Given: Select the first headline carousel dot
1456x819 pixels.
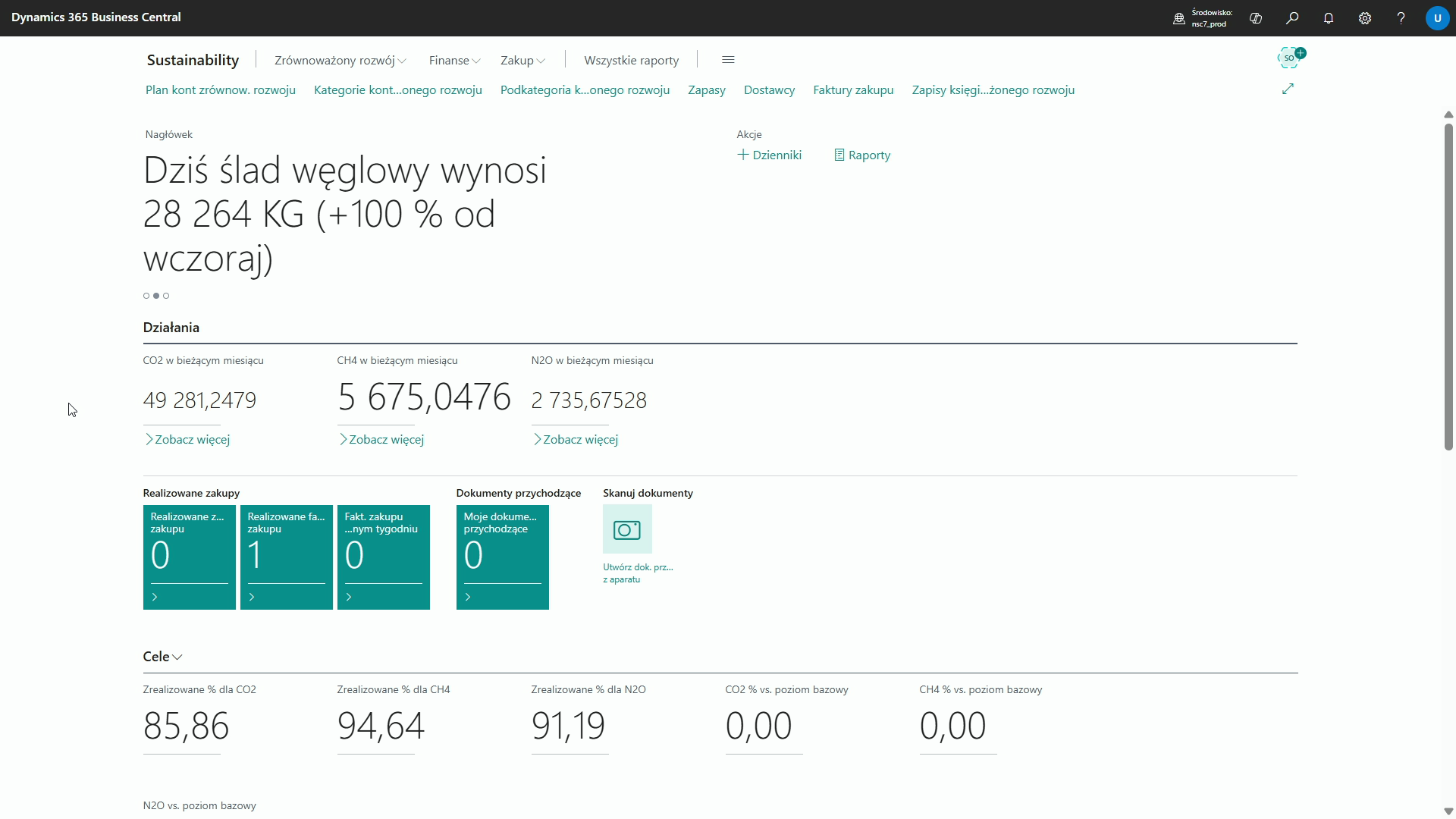Looking at the screenshot, I should coord(146,296).
